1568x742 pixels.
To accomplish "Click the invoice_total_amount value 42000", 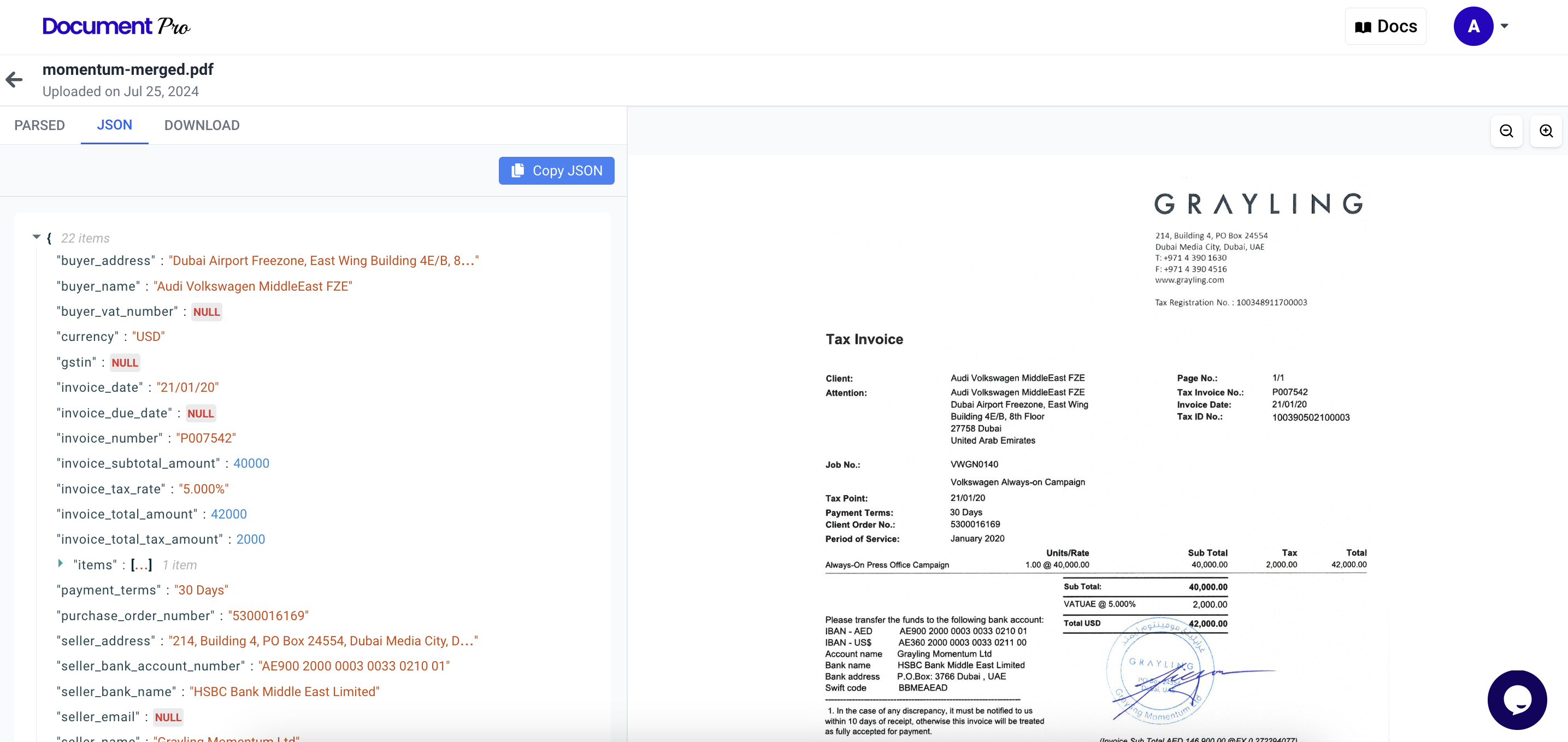I will (x=229, y=514).
